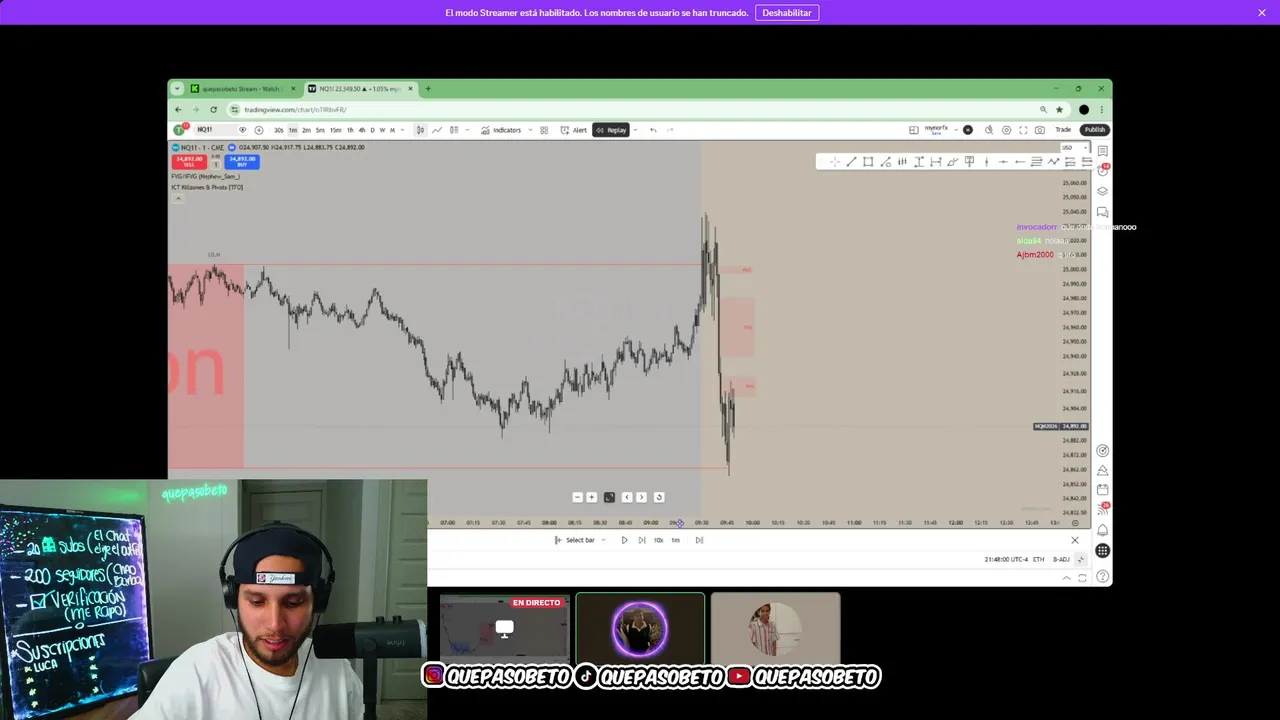
Task: Reset the chart view
Action: click(x=658, y=497)
